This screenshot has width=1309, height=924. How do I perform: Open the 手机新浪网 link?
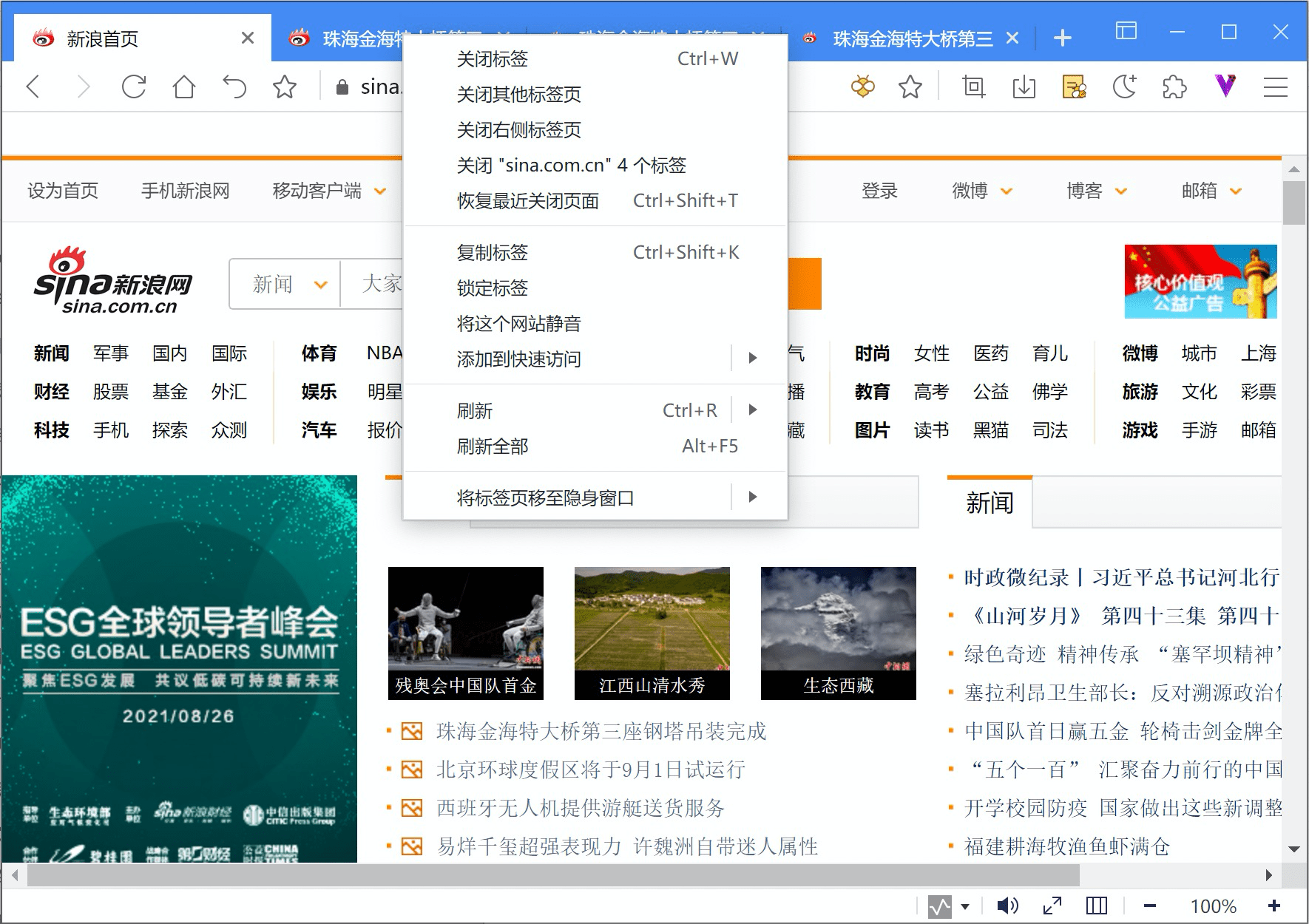pyautogui.click(x=186, y=191)
